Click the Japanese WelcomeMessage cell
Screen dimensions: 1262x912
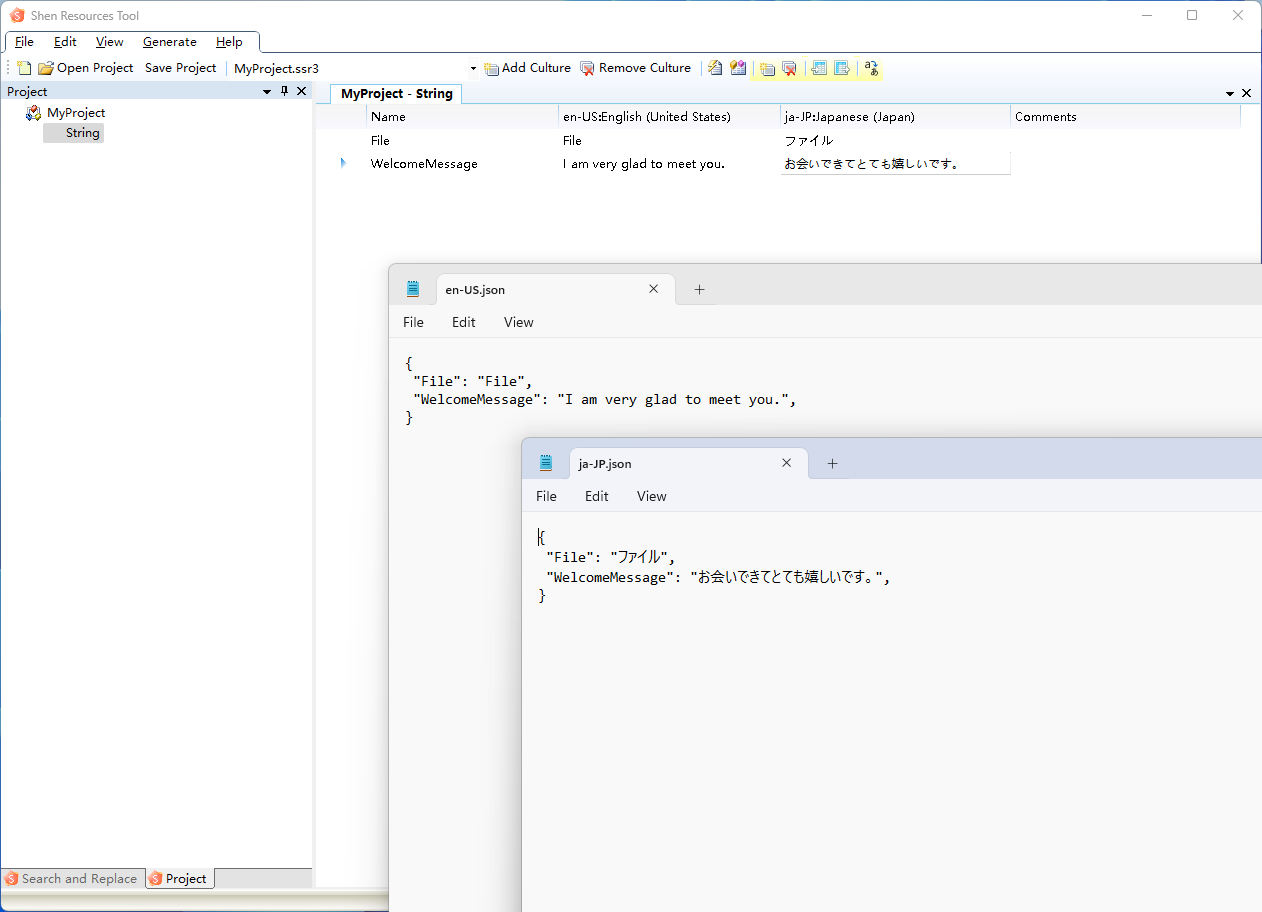(894, 164)
